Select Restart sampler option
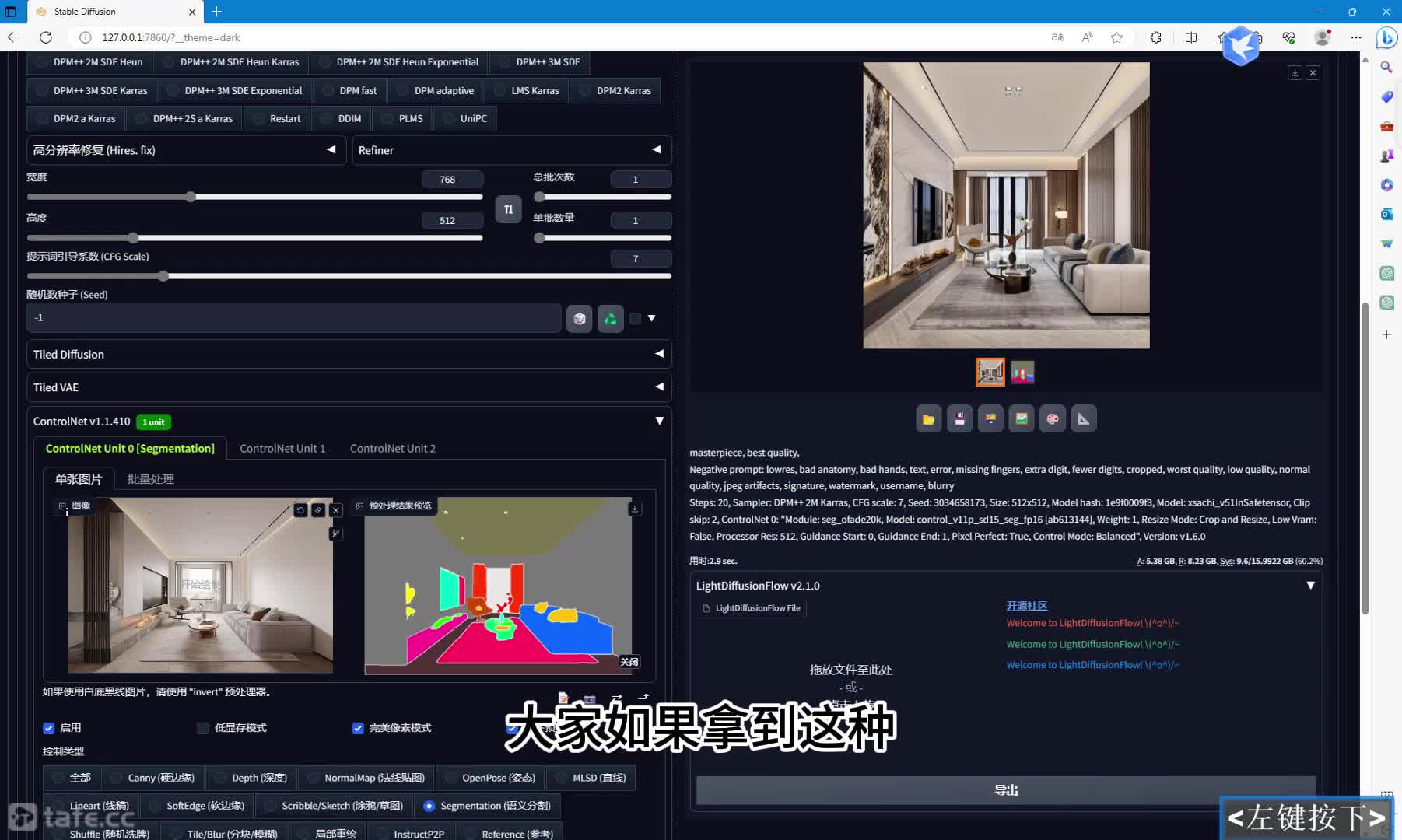This screenshot has height=840, width=1402. [x=277, y=118]
